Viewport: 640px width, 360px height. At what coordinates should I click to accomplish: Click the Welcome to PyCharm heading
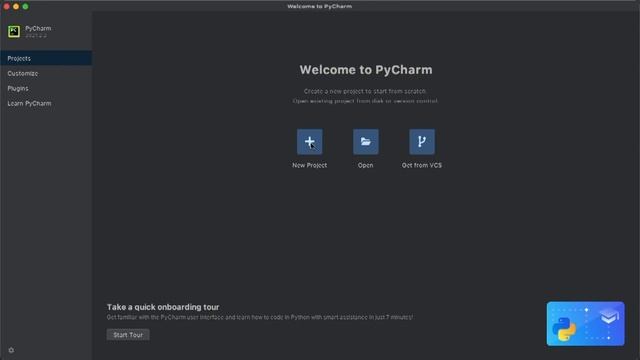pyautogui.click(x=366, y=70)
